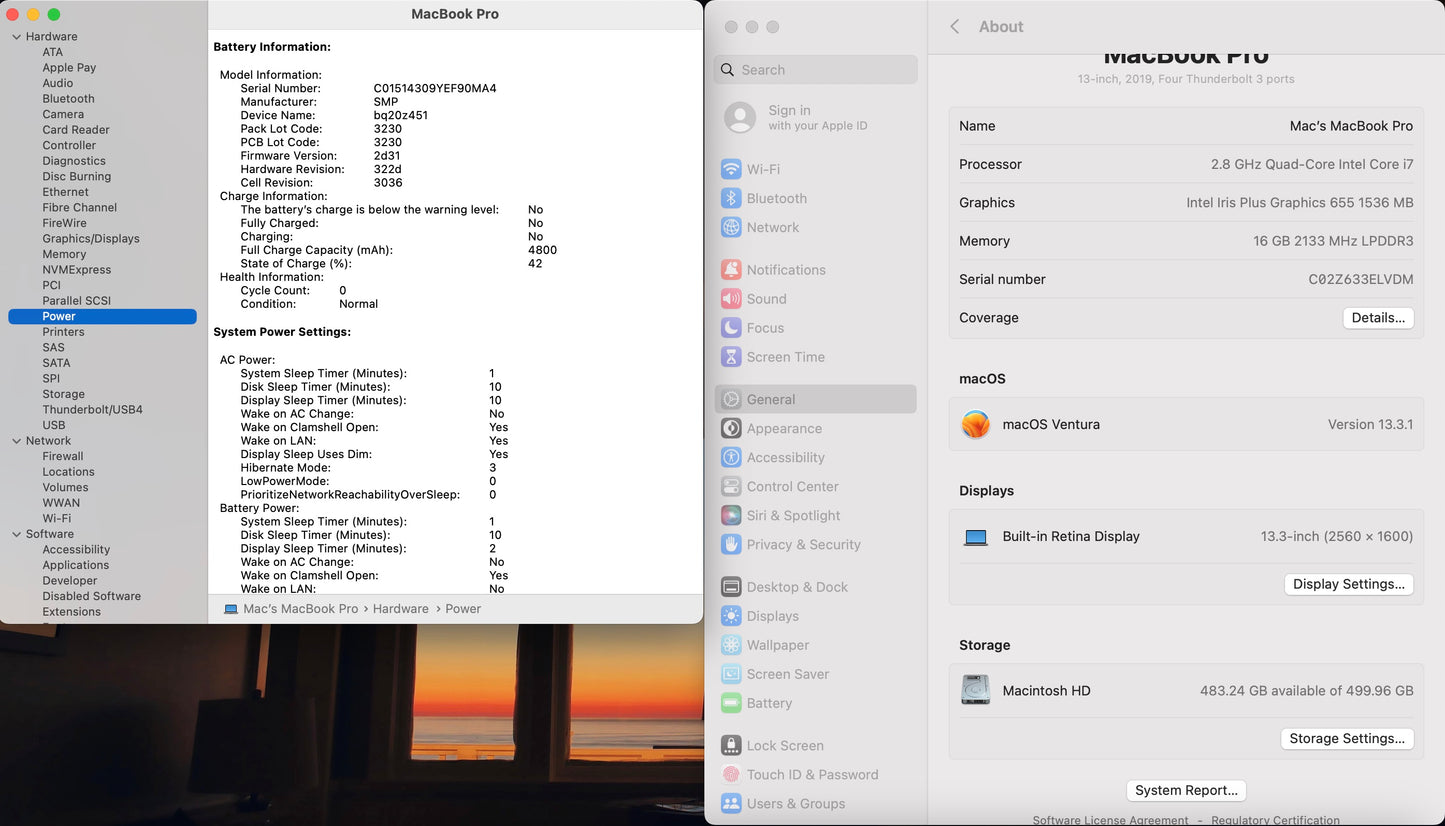This screenshot has height=826, width=1445.
Task: Open Software License Agreement link
Action: pos(1110,820)
